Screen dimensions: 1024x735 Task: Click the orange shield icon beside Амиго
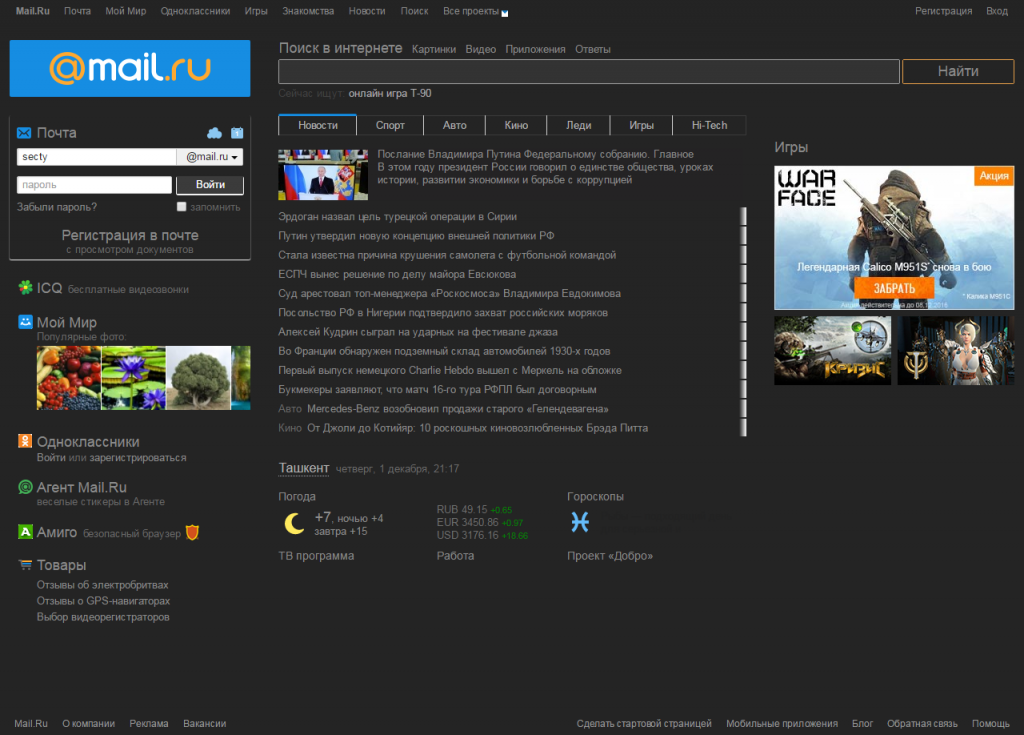pos(192,532)
